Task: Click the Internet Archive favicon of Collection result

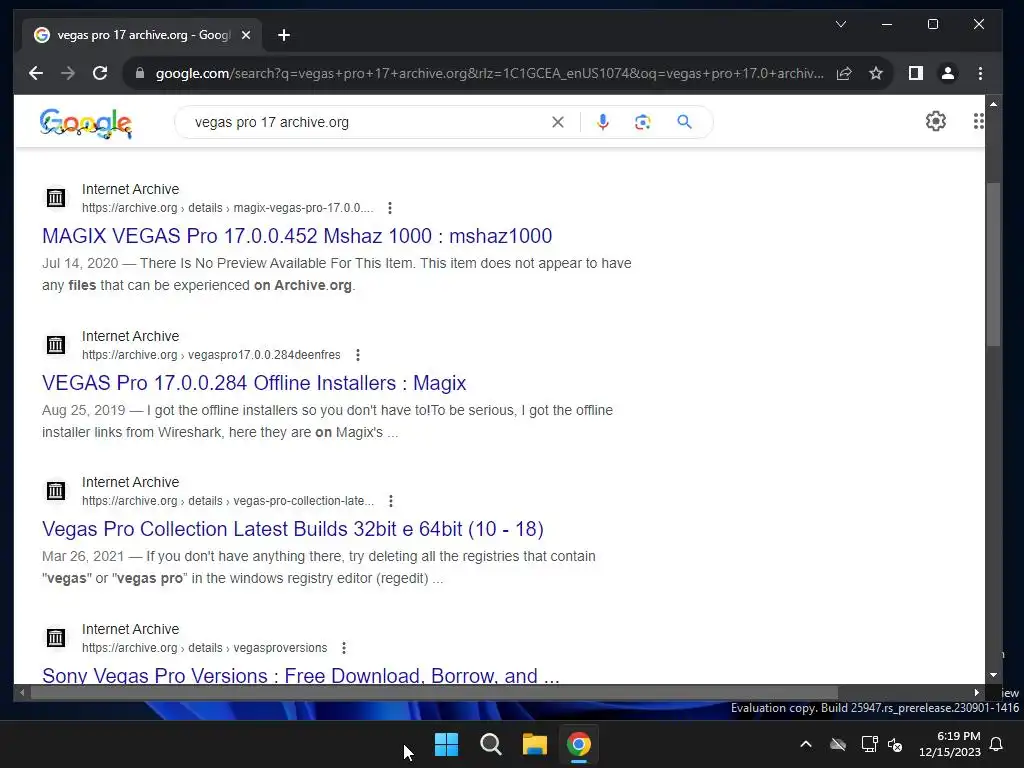Action: tap(56, 491)
